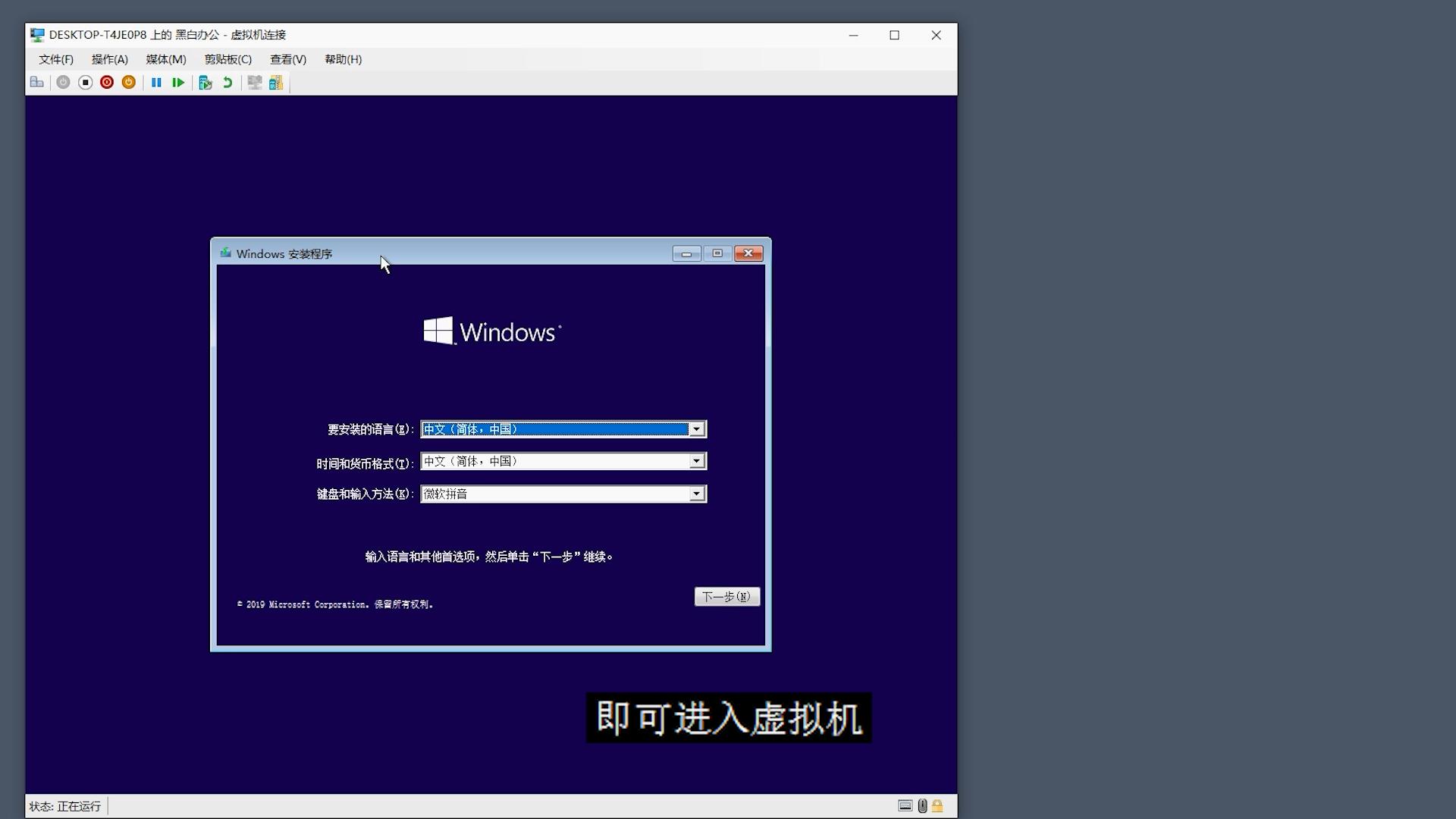Click the 下一步(N) button
The image size is (1456, 819).
[x=726, y=597]
